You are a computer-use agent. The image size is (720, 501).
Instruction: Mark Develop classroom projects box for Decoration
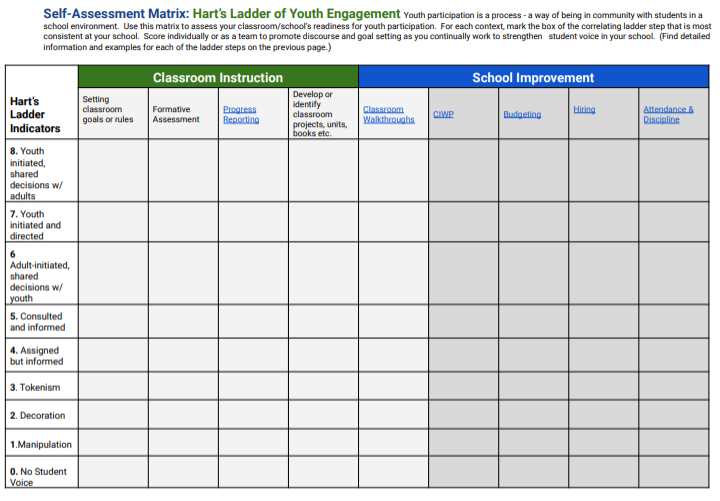click(323, 415)
